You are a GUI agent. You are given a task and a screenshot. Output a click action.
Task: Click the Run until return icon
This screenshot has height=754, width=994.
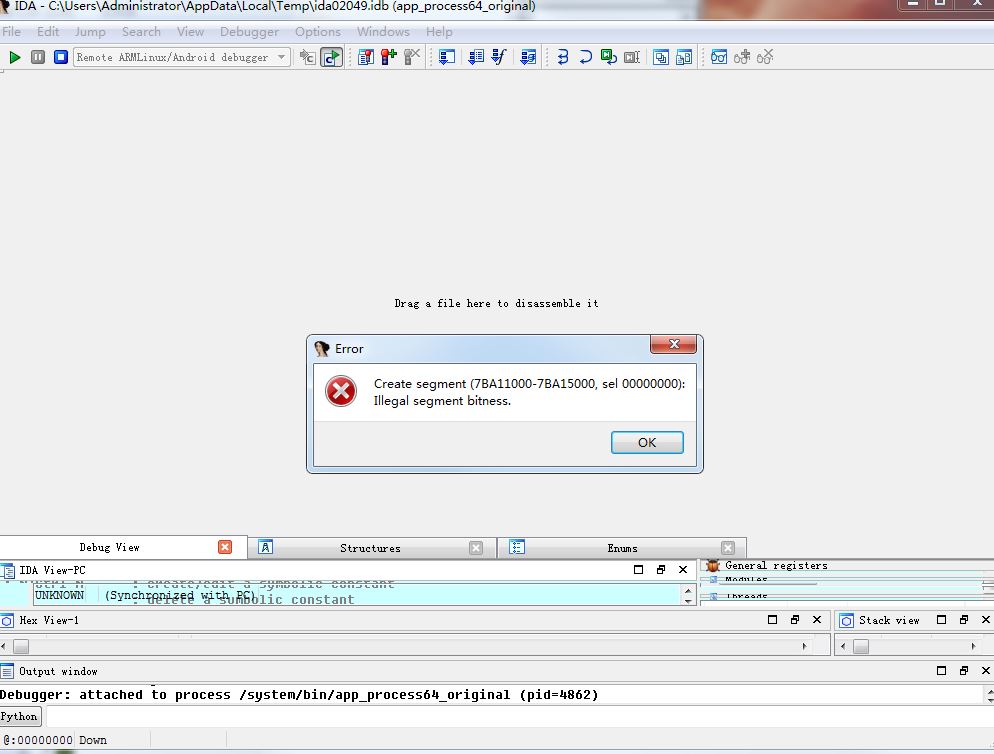[x=609, y=57]
